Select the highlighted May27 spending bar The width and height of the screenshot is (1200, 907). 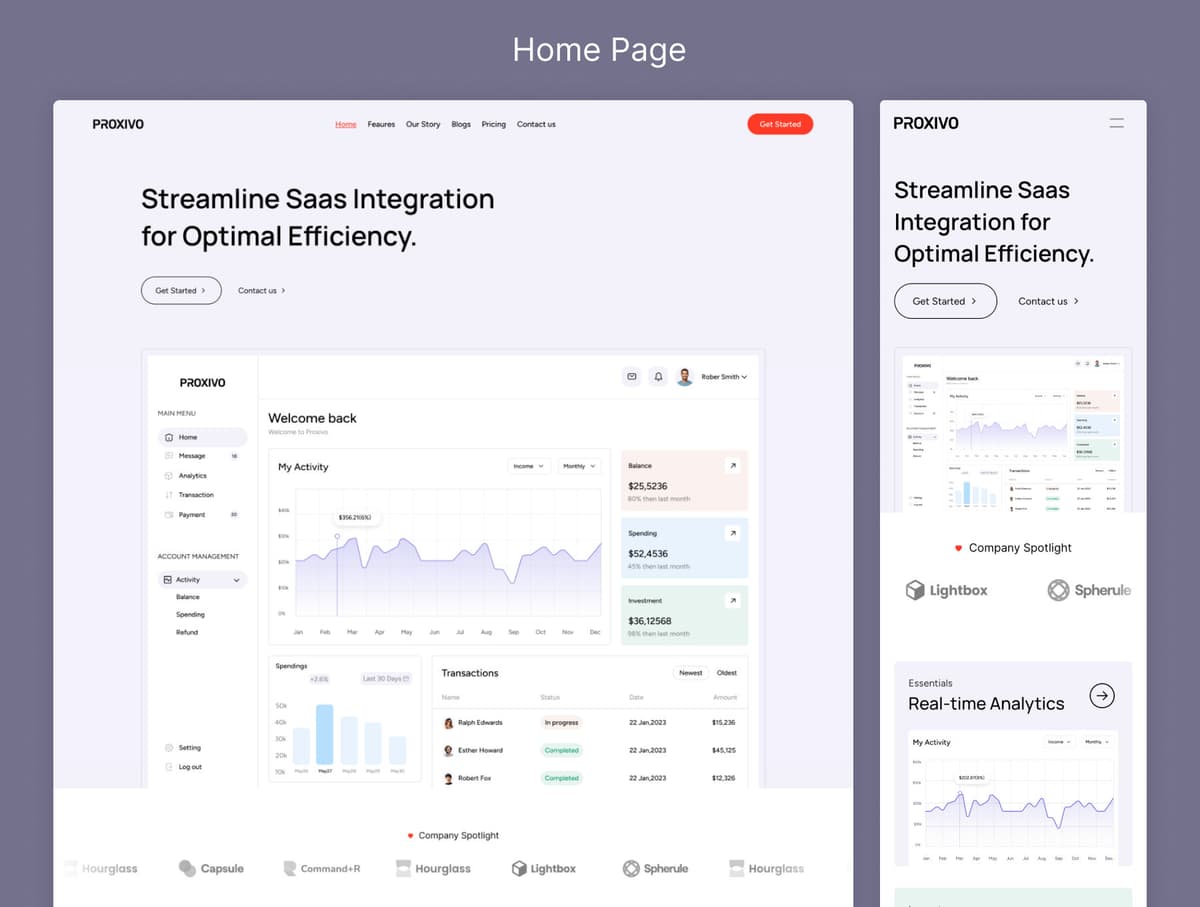point(325,734)
